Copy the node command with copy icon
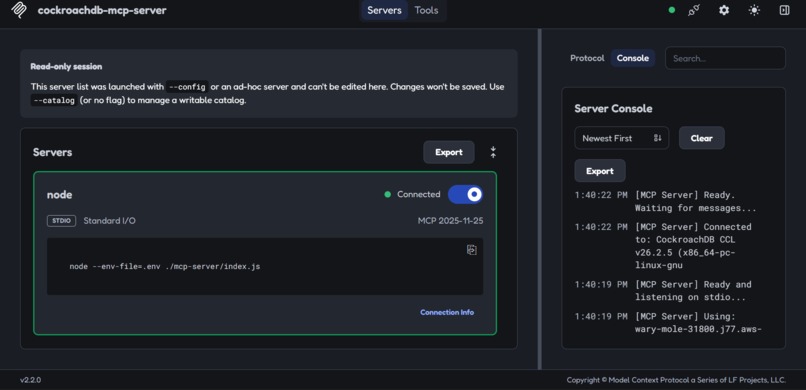The width and height of the screenshot is (806, 390). (471, 250)
